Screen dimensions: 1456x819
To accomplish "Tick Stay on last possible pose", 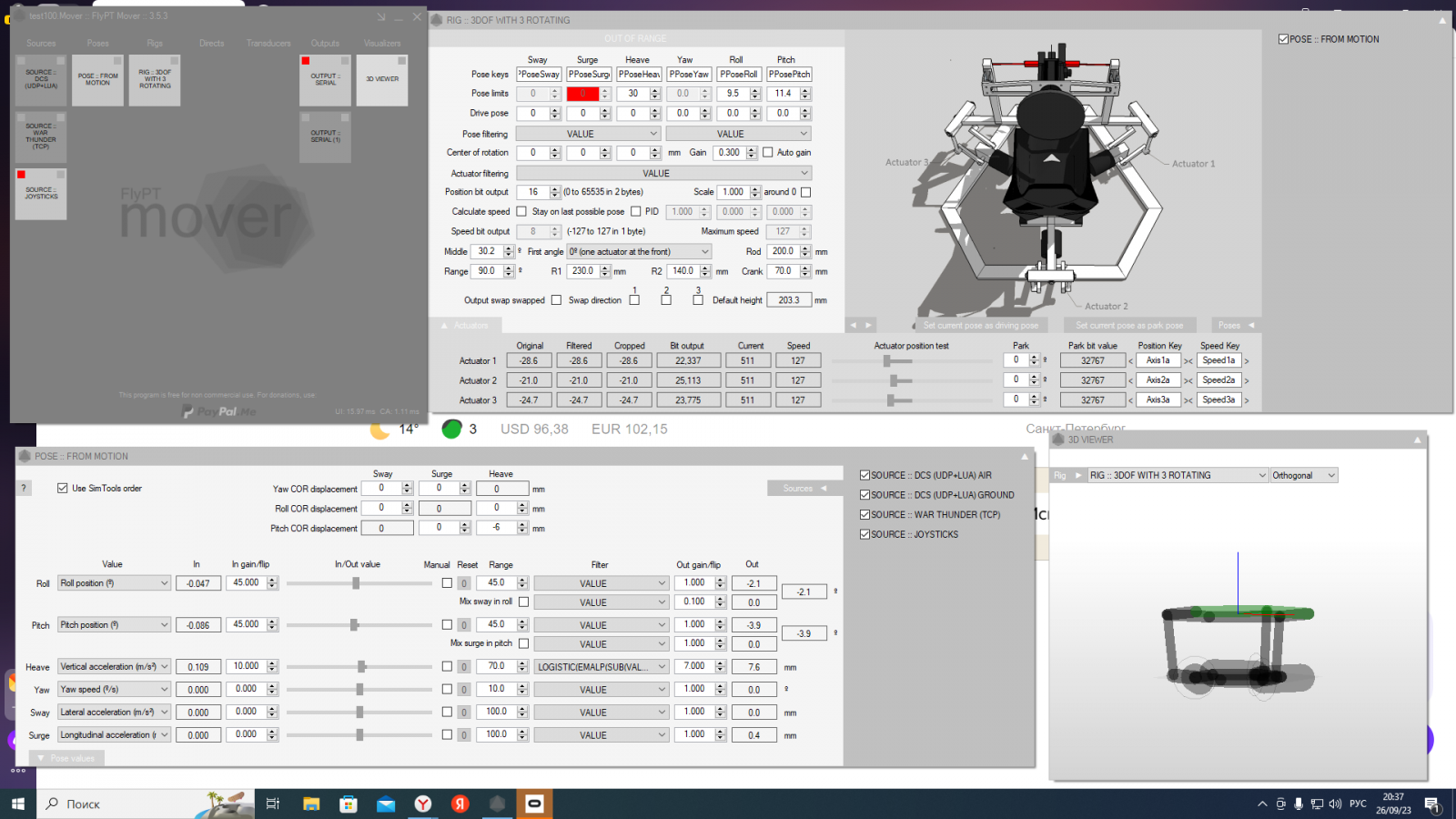I will pos(635,212).
